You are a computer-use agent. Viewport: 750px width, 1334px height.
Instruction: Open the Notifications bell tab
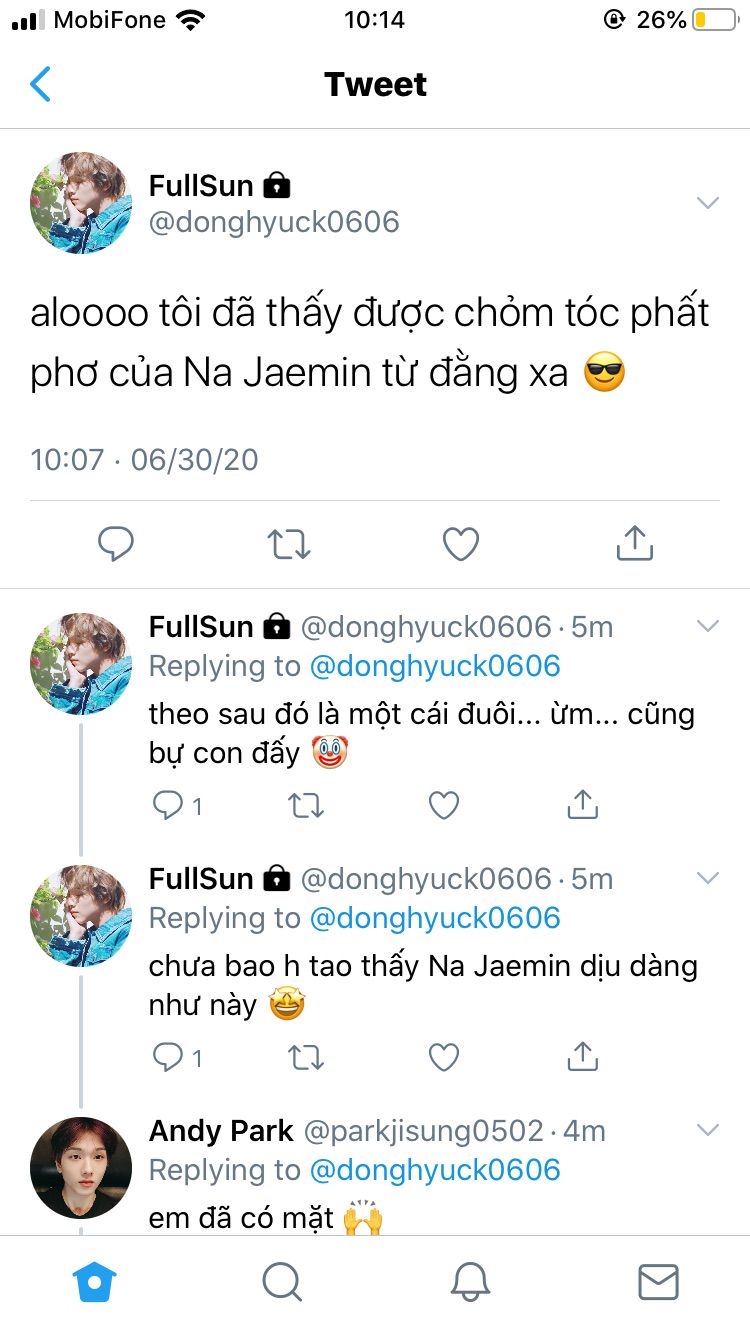[x=470, y=1281]
